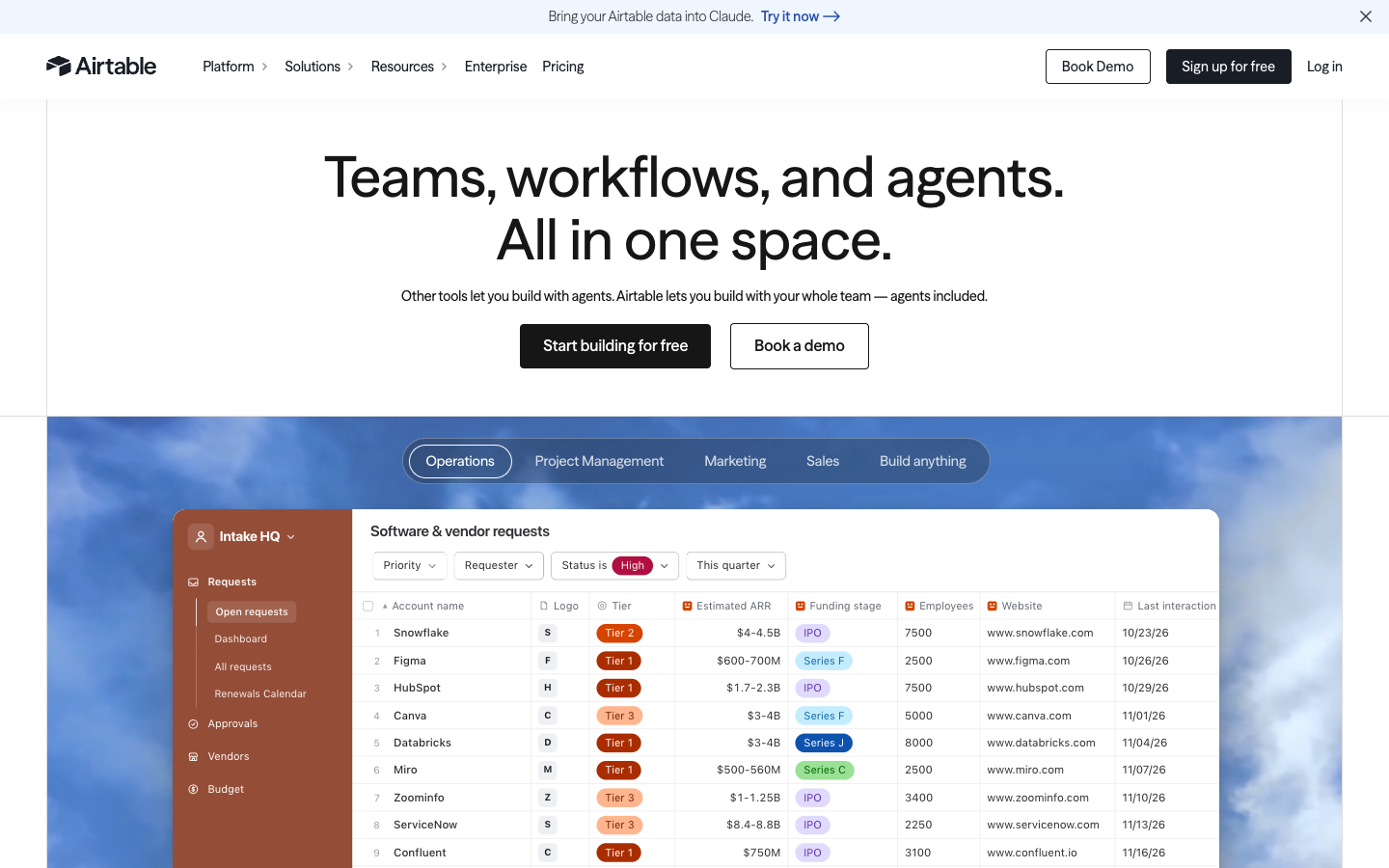This screenshot has width=1389, height=868.
Task: Click the Airtable logo
Action: tap(101, 66)
